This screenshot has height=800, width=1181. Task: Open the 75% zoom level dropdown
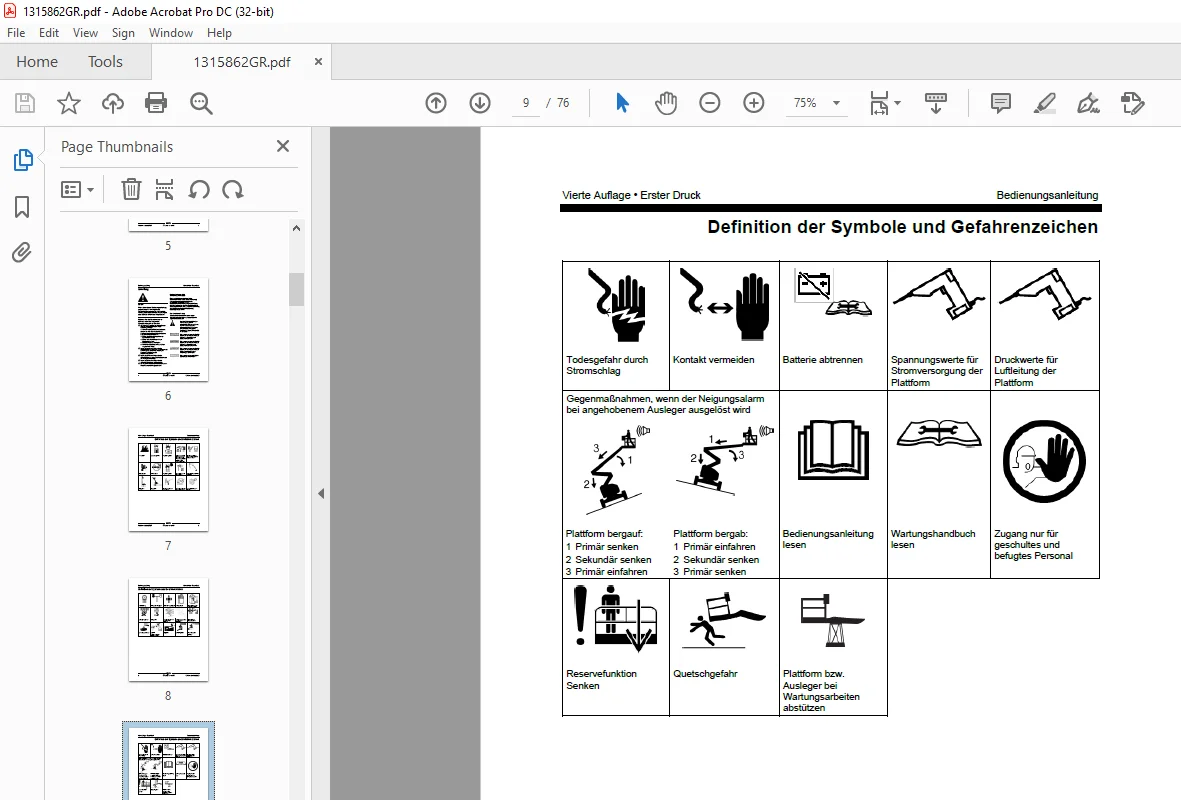click(x=817, y=103)
